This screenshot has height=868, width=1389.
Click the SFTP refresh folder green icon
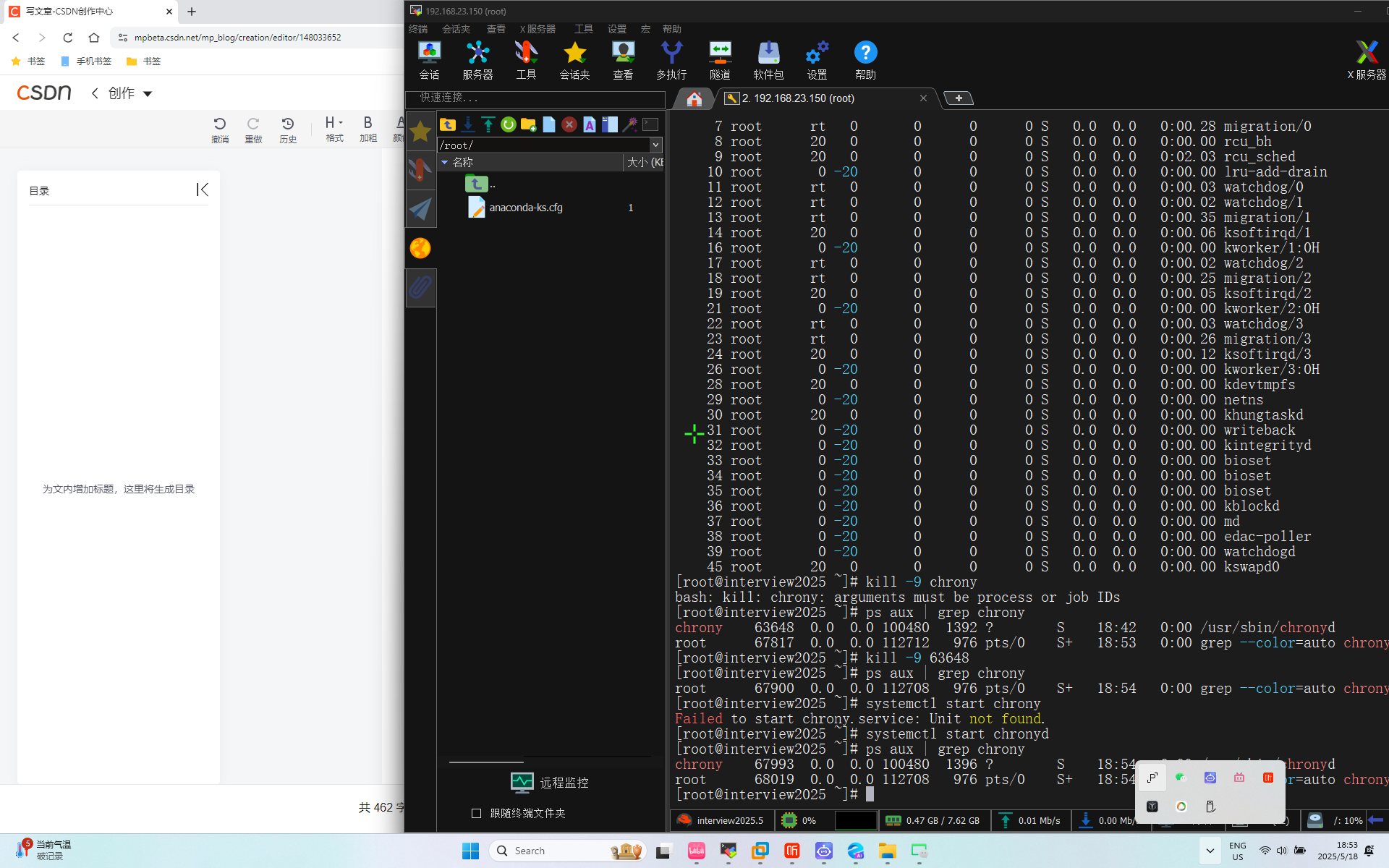click(x=509, y=125)
